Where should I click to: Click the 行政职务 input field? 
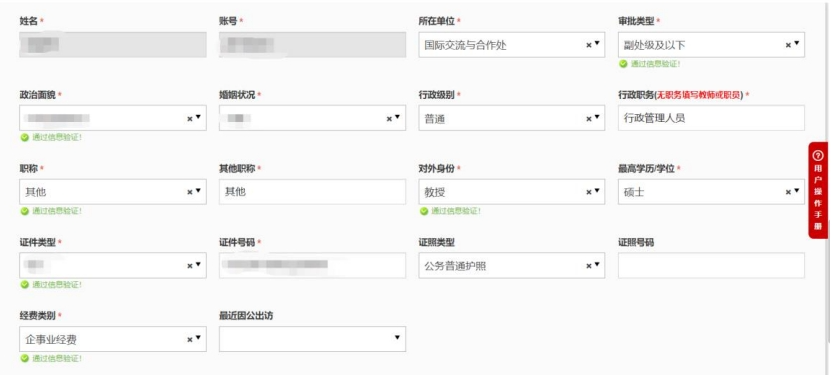pyautogui.click(x=711, y=118)
